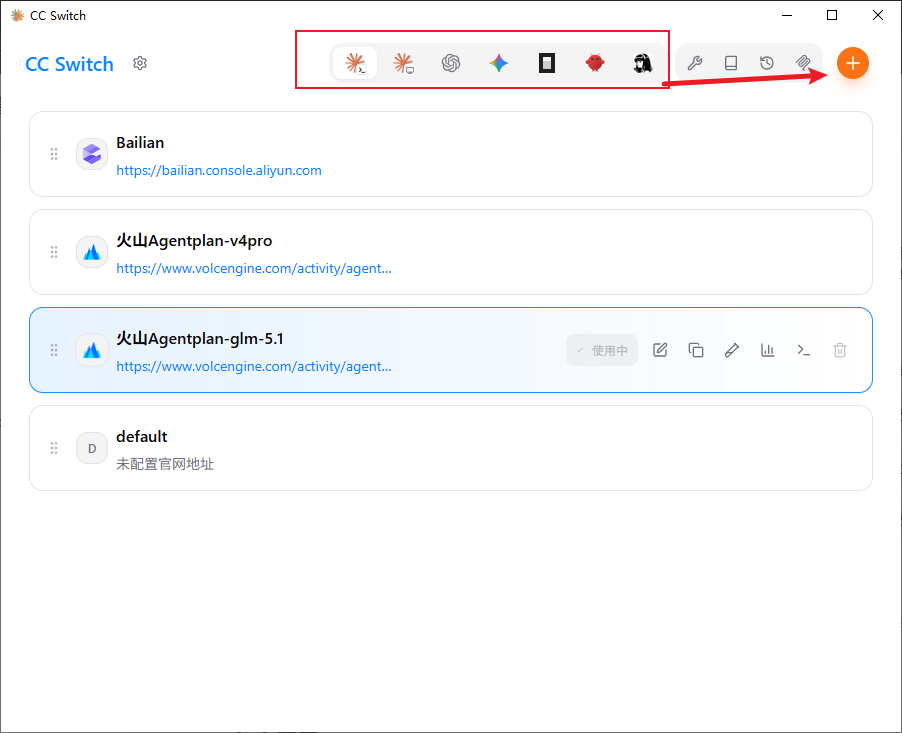Select the Claude Code terminal app tab
The width and height of the screenshot is (902, 733).
[355, 63]
